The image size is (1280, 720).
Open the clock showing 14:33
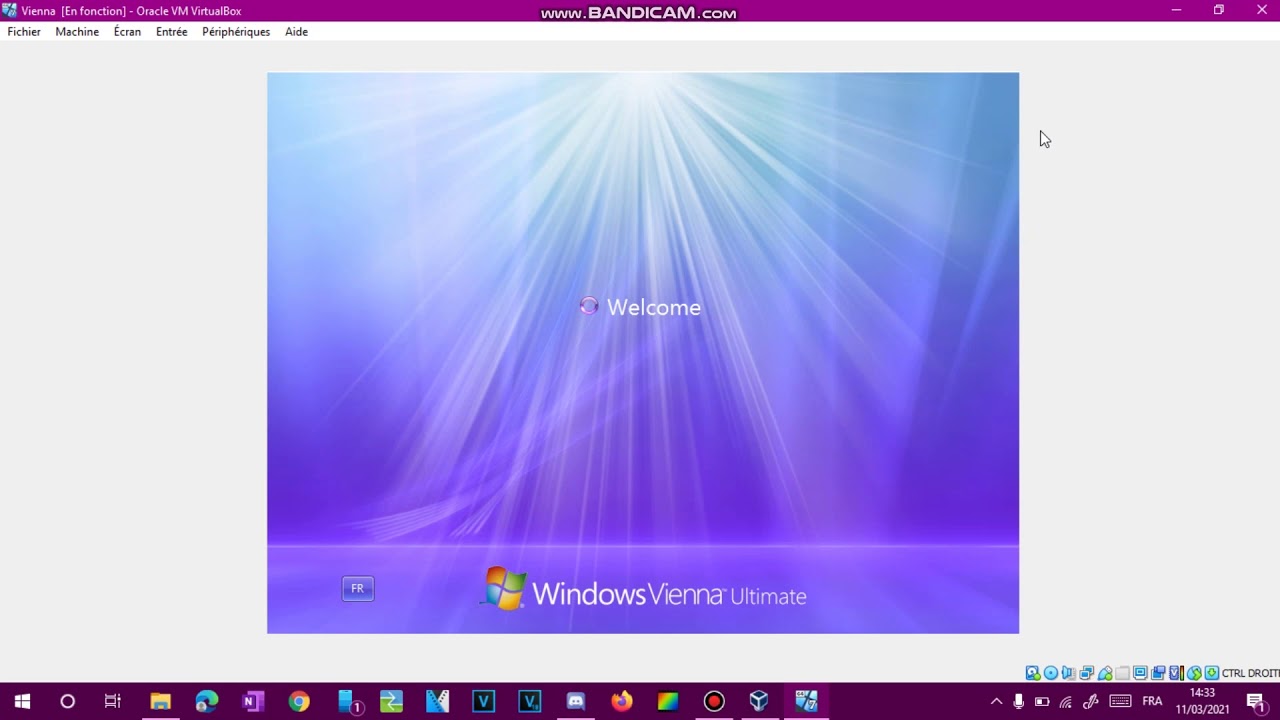1202,701
